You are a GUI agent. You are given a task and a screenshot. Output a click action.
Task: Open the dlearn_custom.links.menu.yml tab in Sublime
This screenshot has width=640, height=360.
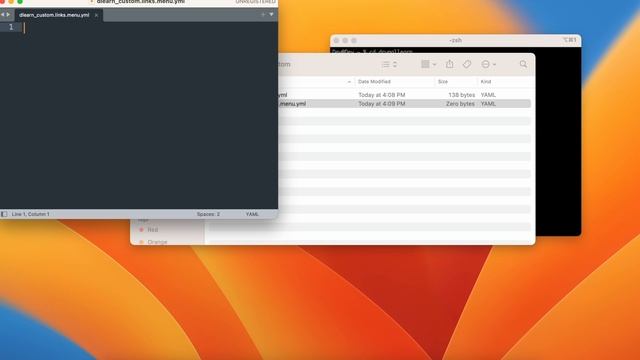[x=54, y=15]
